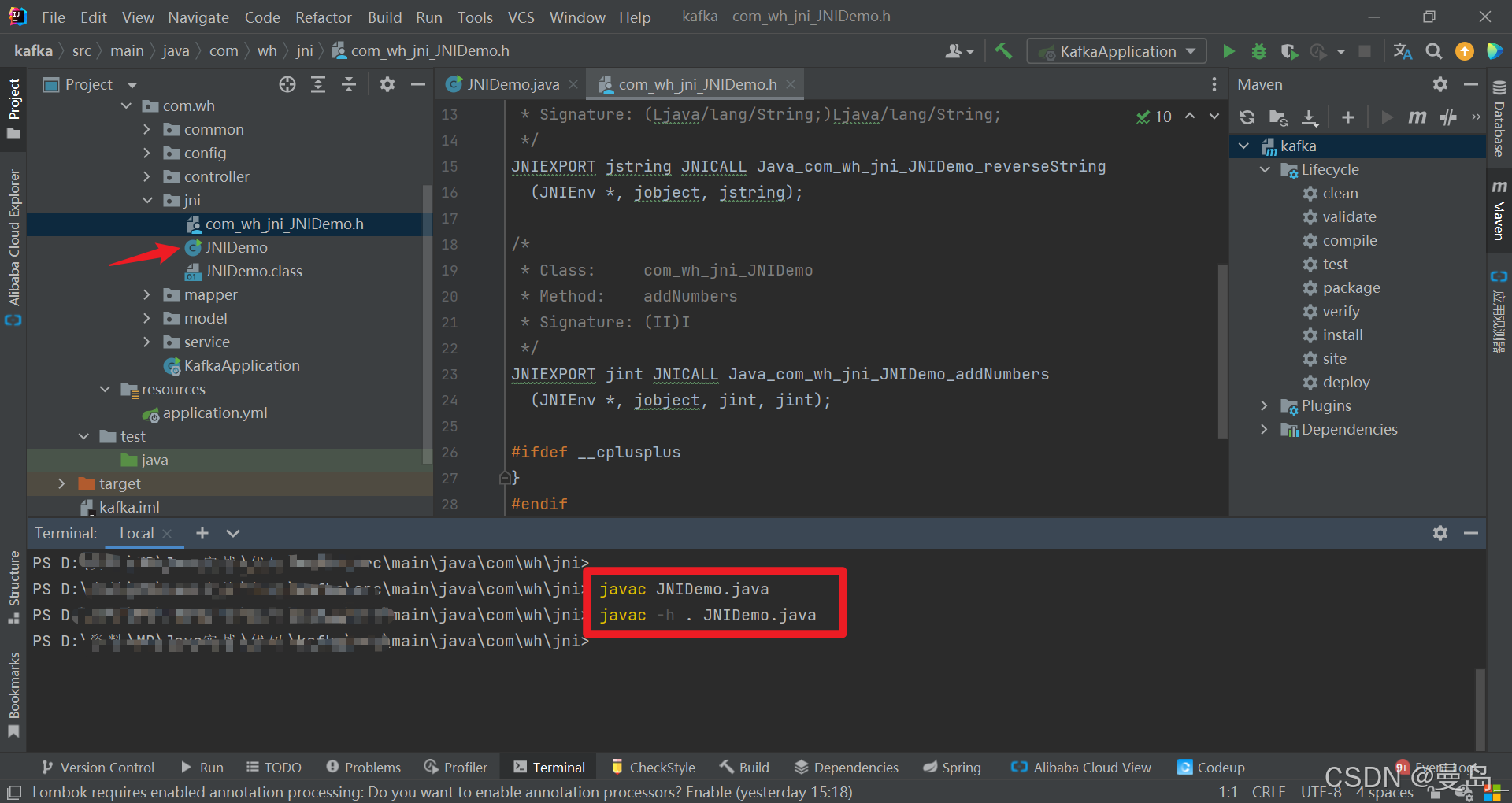Jump to next highlighted problem arrow
Image resolution: width=1512 pixels, height=803 pixels.
click(x=1214, y=117)
